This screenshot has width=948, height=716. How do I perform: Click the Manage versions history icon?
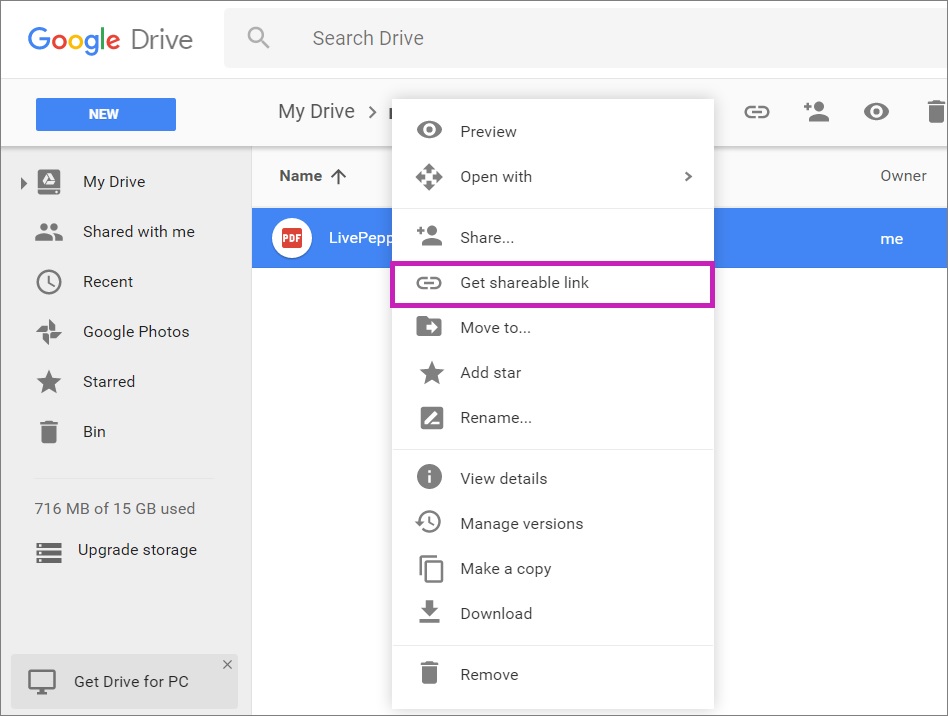click(429, 522)
